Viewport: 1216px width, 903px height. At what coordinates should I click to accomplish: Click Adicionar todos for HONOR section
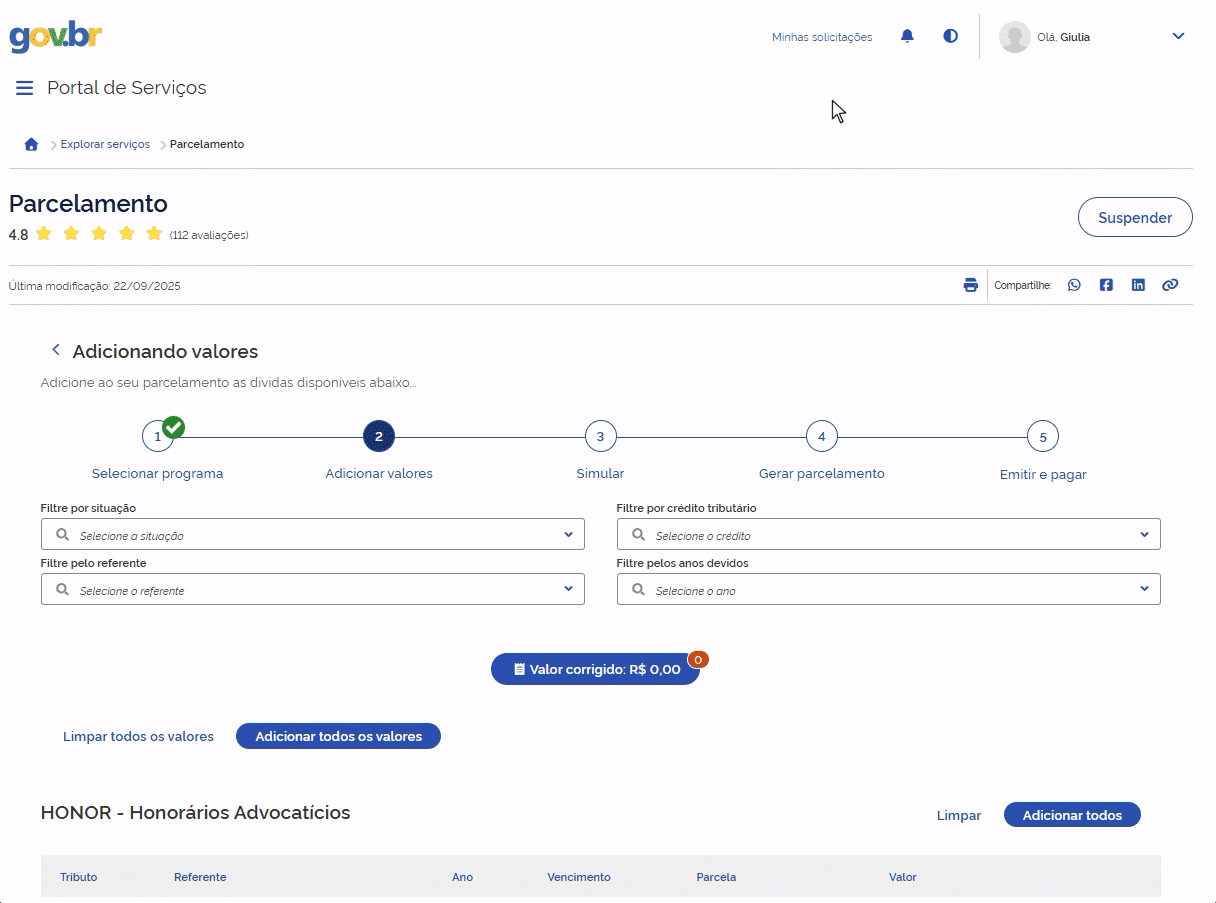[1072, 815]
